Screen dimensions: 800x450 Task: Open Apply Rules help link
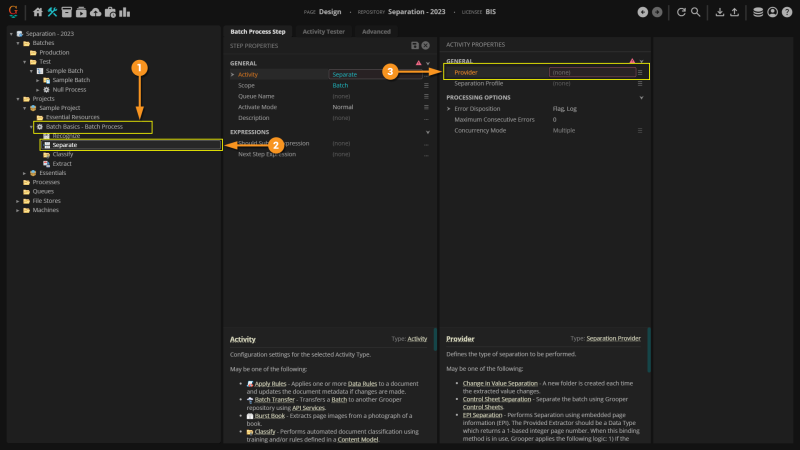point(270,384)
